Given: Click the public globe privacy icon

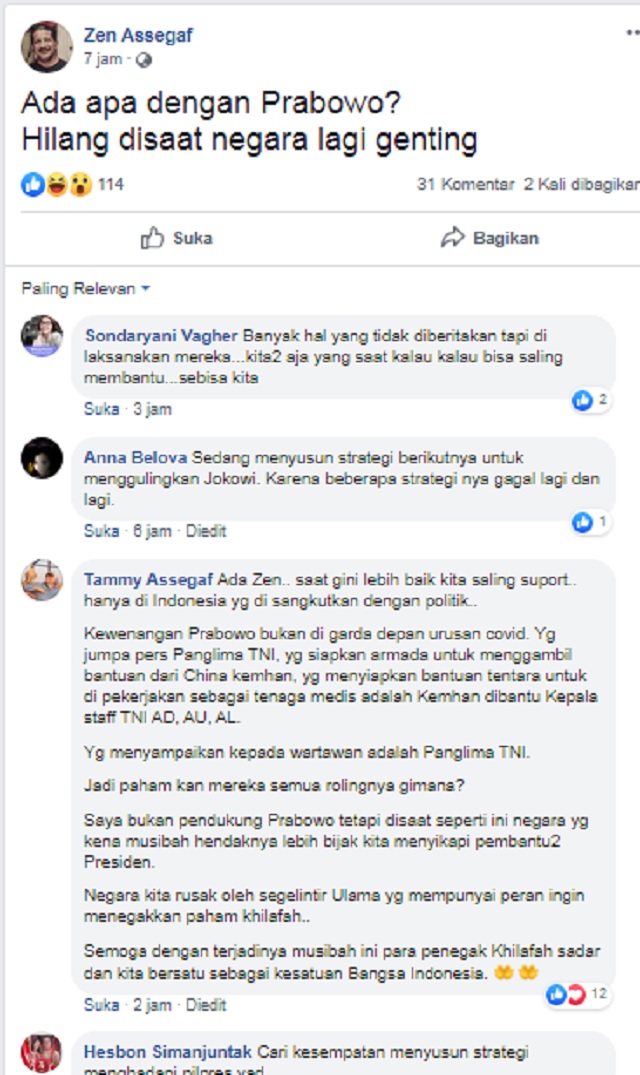Looking at the screenshot, I should click(x=144, y=60).
